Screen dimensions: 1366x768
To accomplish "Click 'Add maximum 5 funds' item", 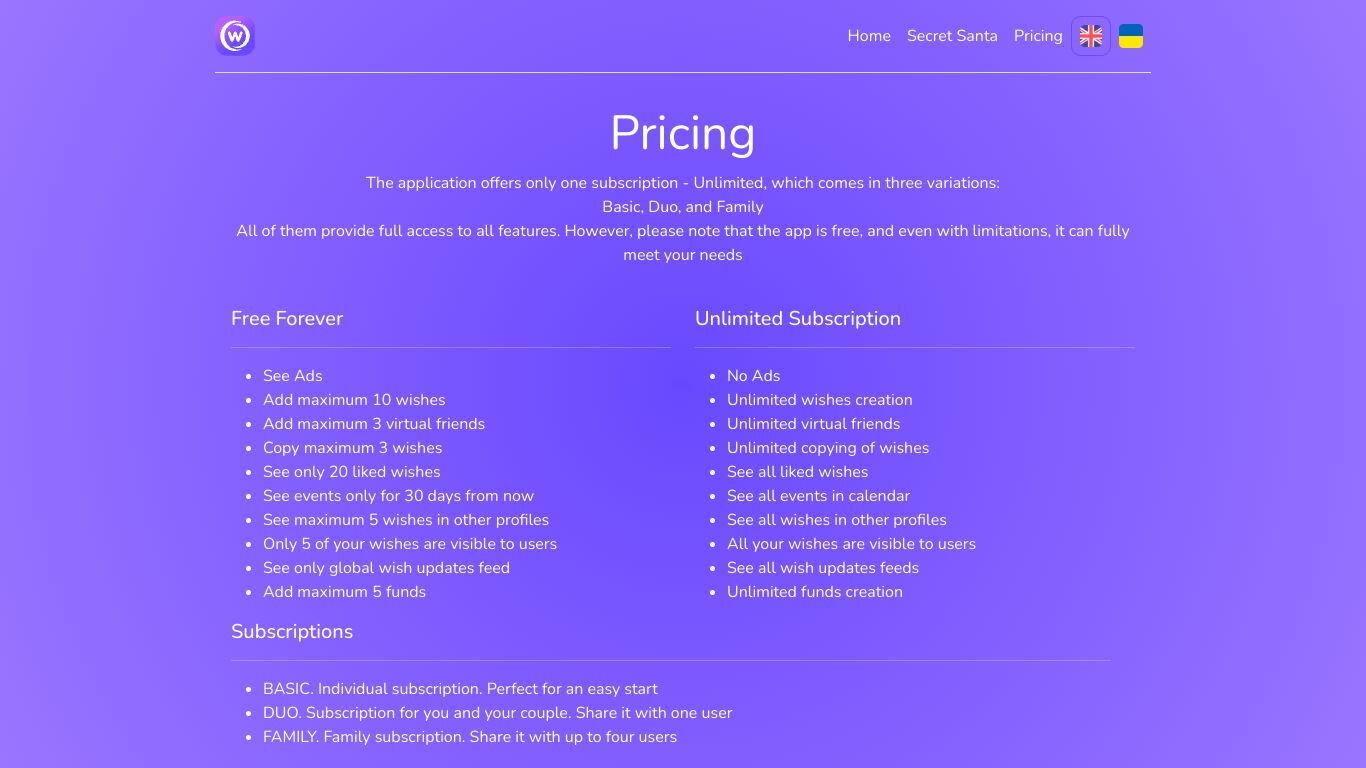I will (344, 592).
